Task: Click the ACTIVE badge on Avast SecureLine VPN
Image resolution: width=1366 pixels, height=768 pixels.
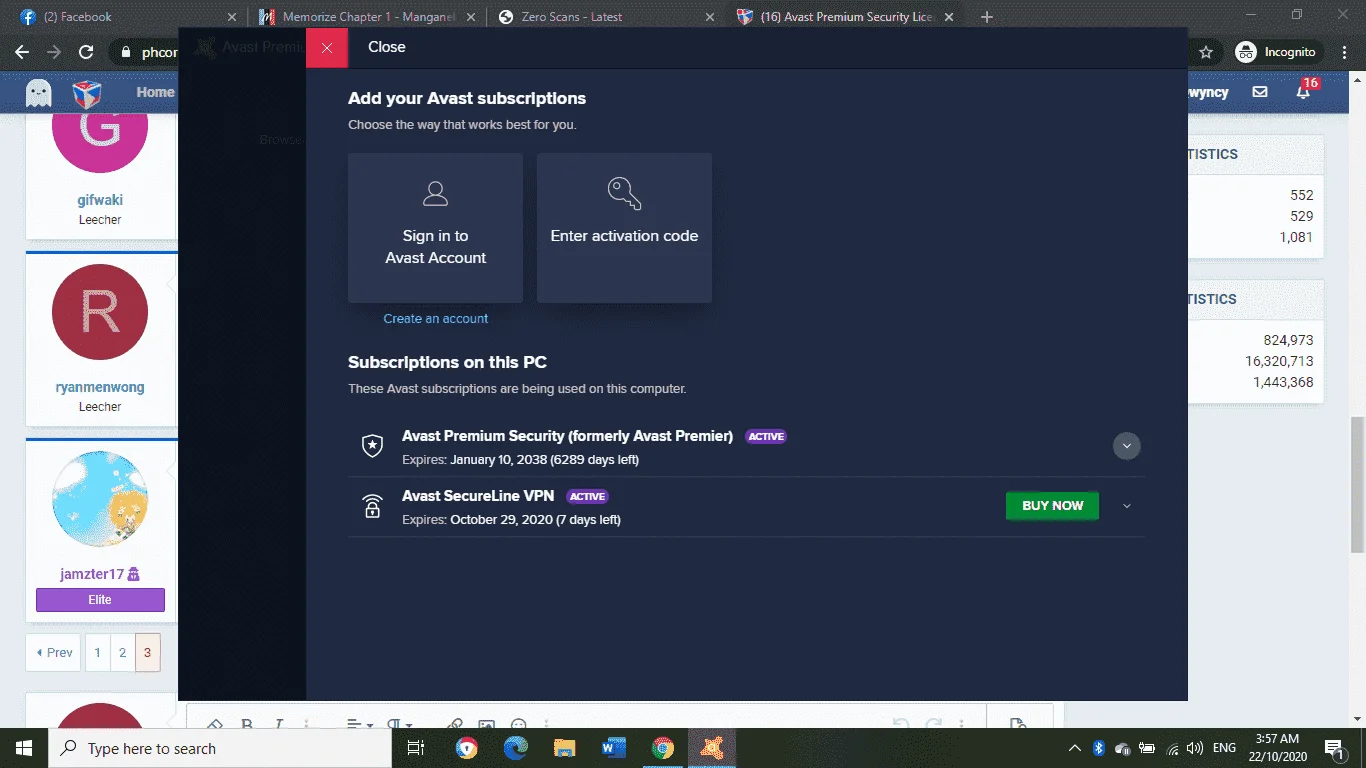Action: click(587, 497)
